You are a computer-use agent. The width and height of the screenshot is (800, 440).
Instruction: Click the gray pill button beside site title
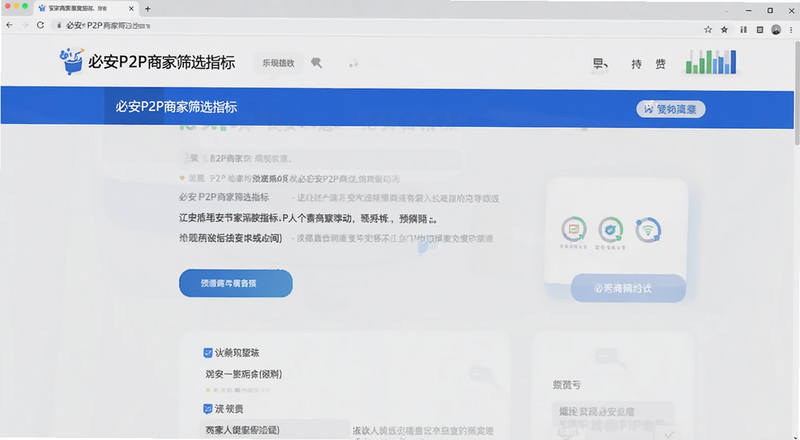point(279,63)
